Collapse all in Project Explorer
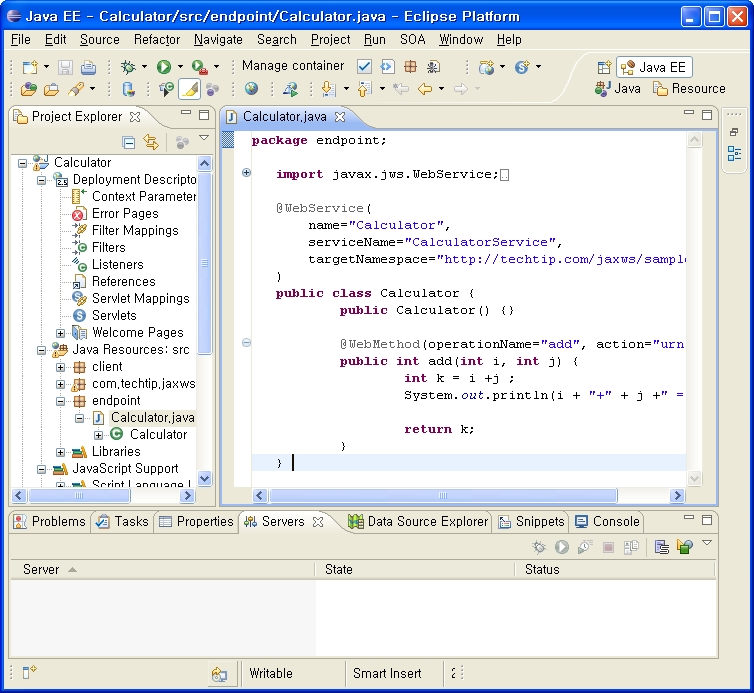 [x=128, y=142]
